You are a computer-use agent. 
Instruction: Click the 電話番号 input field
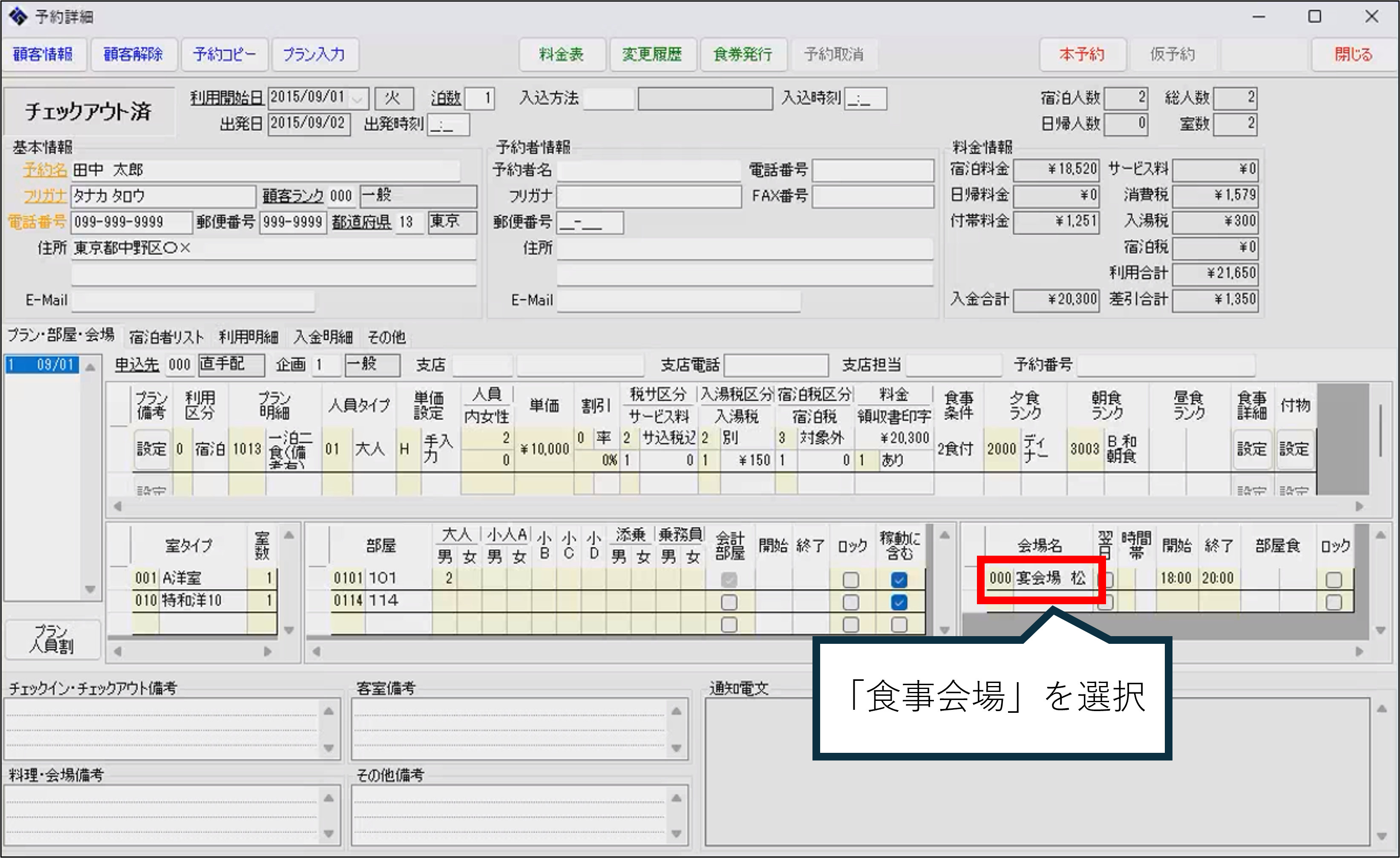point(131,222)
